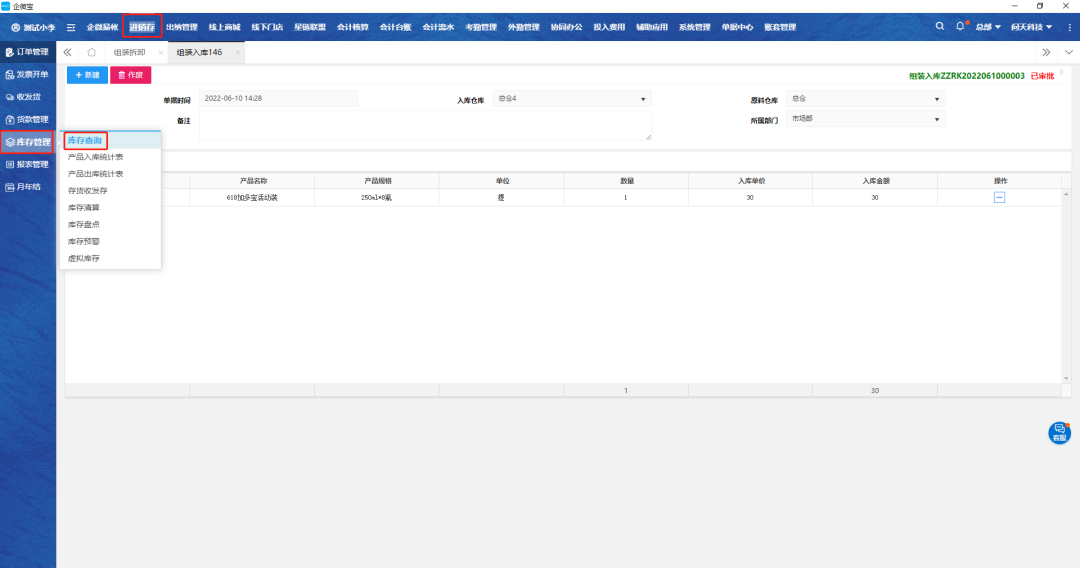This screenshot has height=568, width=1080.
Task: Click the search magnifier icon
Action: 940,26
